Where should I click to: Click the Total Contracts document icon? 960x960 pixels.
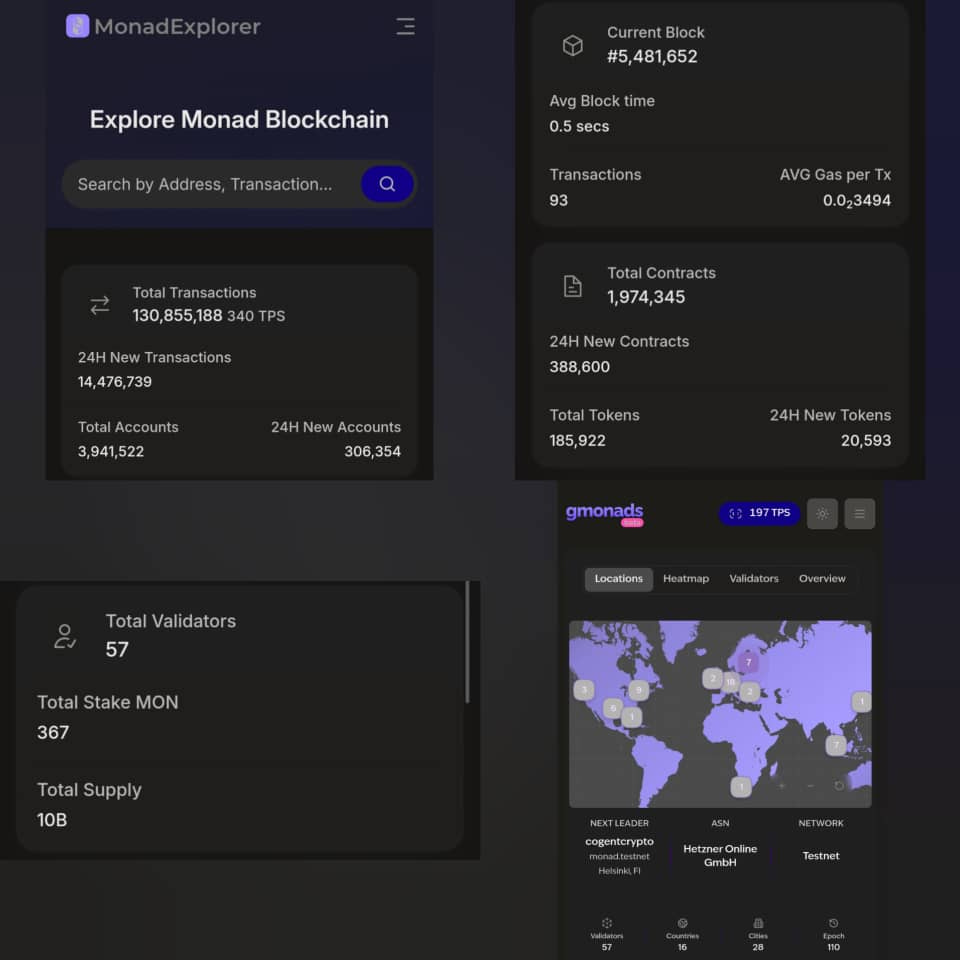point(572,286)
